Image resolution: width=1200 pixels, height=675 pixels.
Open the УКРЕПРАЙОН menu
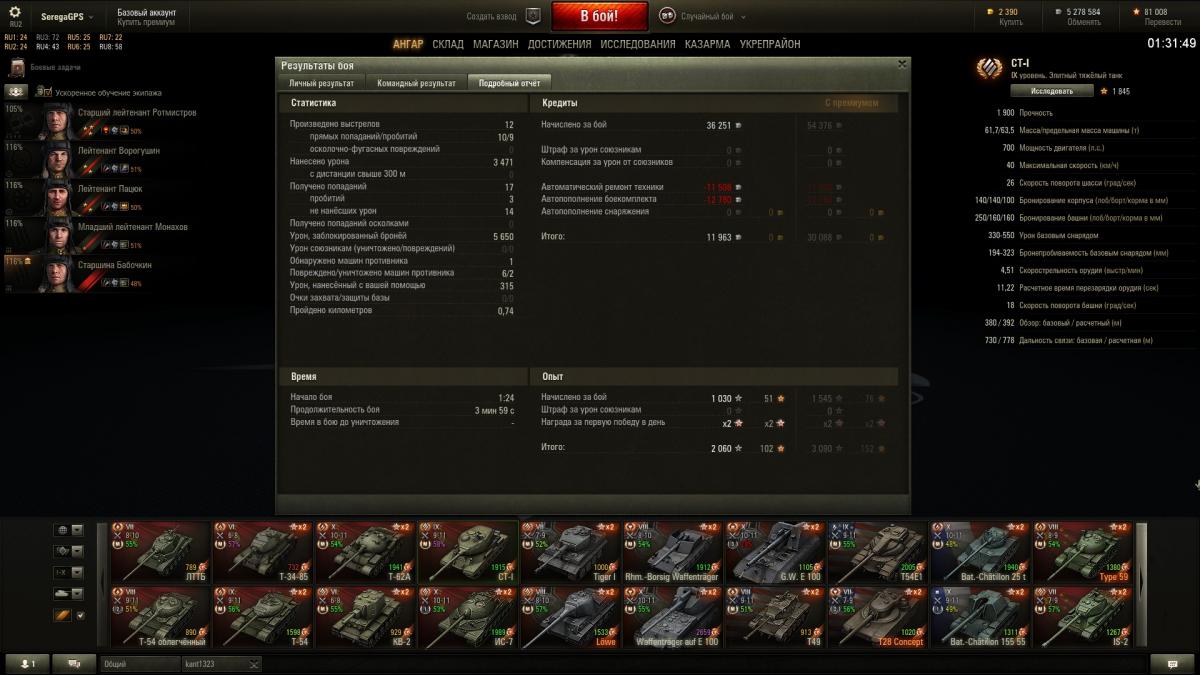click(x=770, y=44)
